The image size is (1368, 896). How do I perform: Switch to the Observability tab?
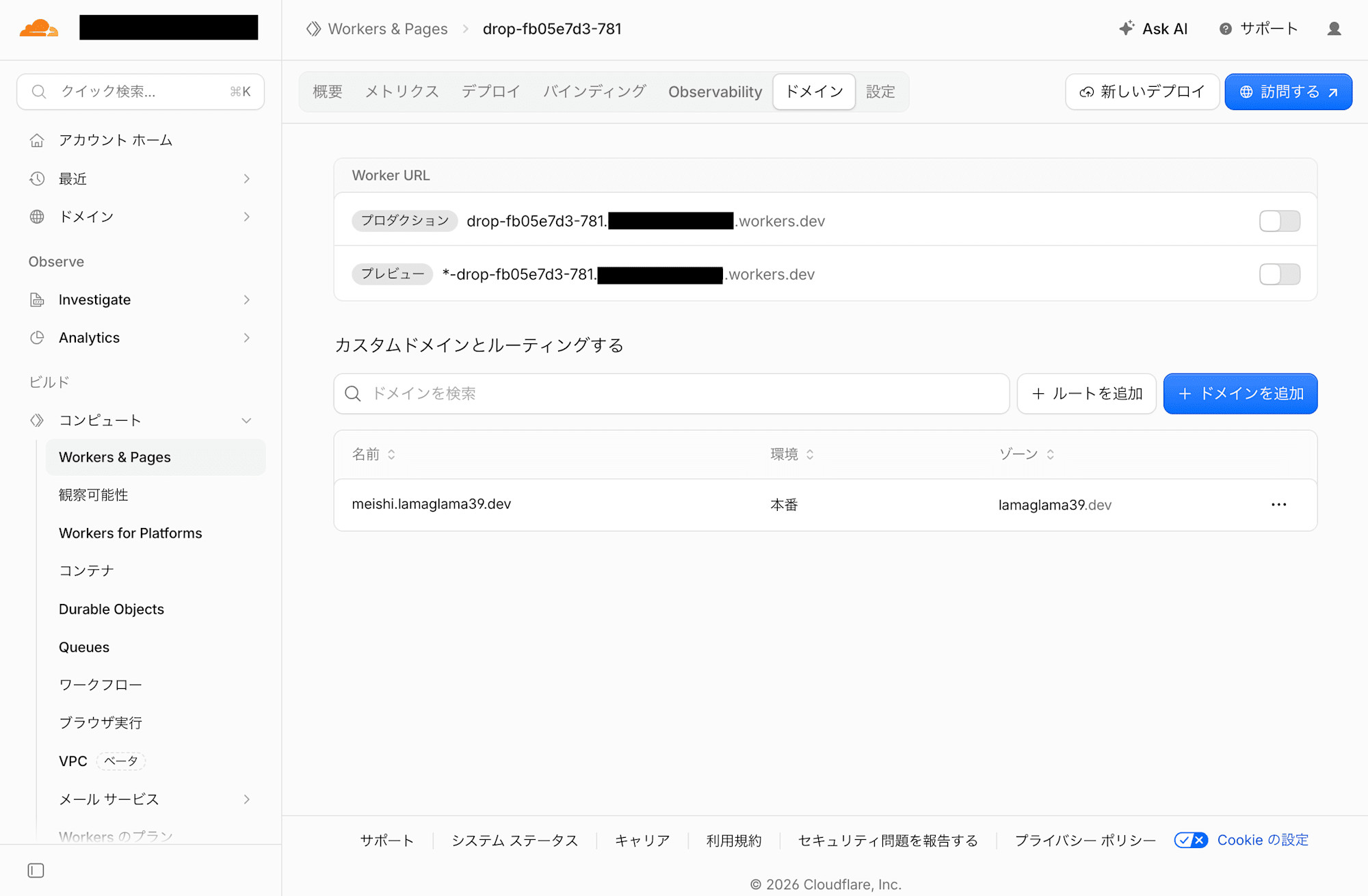pos(715,92)
